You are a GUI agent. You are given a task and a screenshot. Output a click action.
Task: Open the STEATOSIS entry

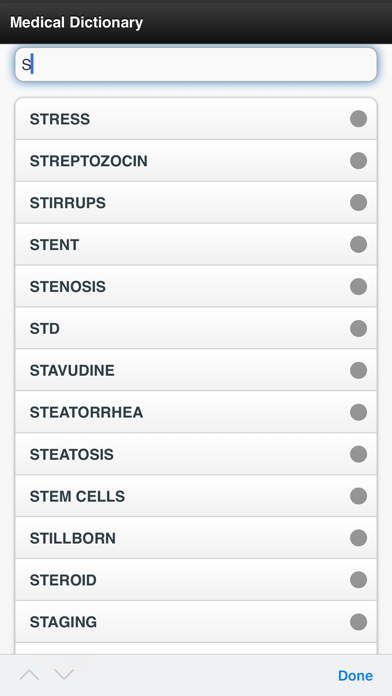coord(196,454)
